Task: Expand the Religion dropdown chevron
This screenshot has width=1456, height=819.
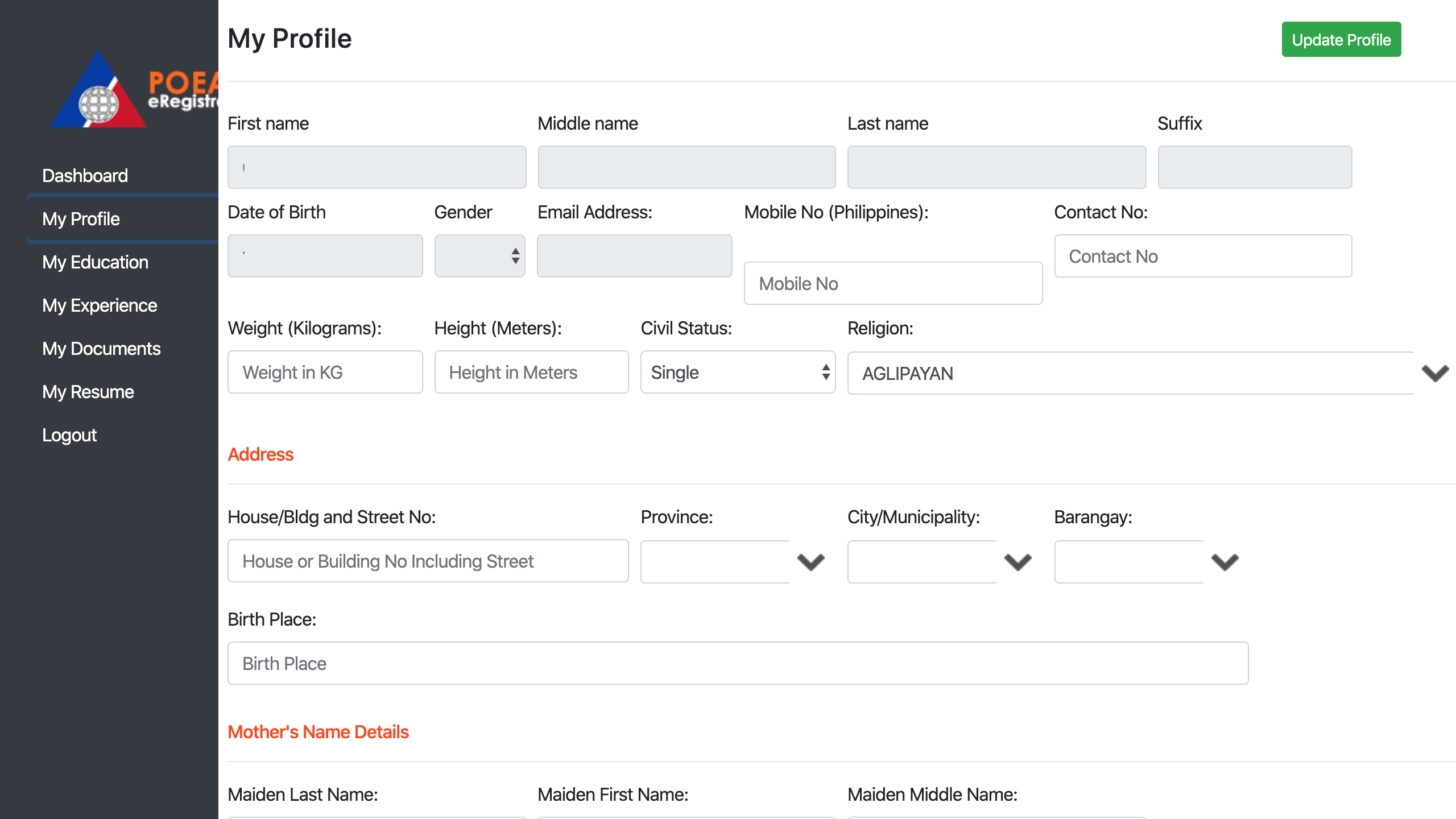Action: [x=1435, y=373]
